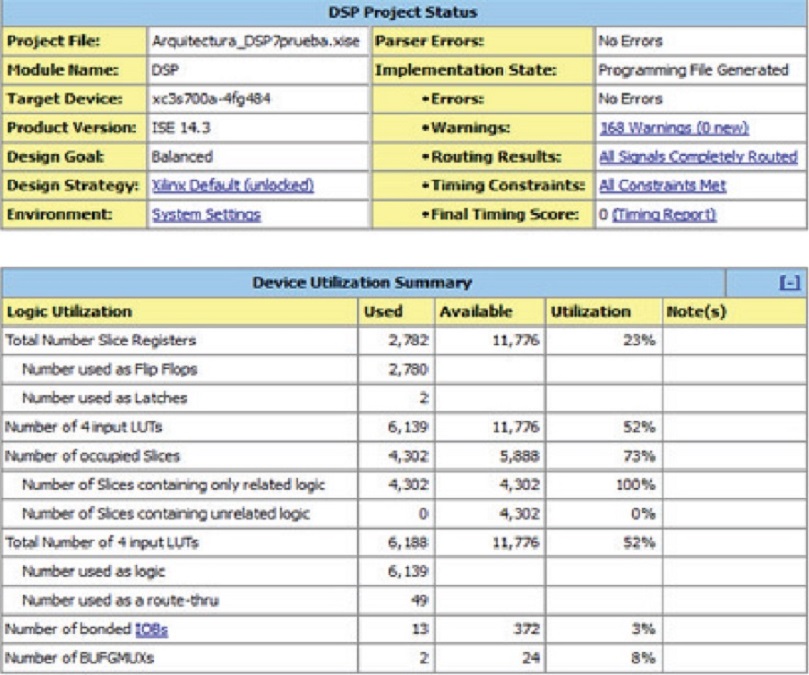Open the 168 Warnings link

click(673, 128)
